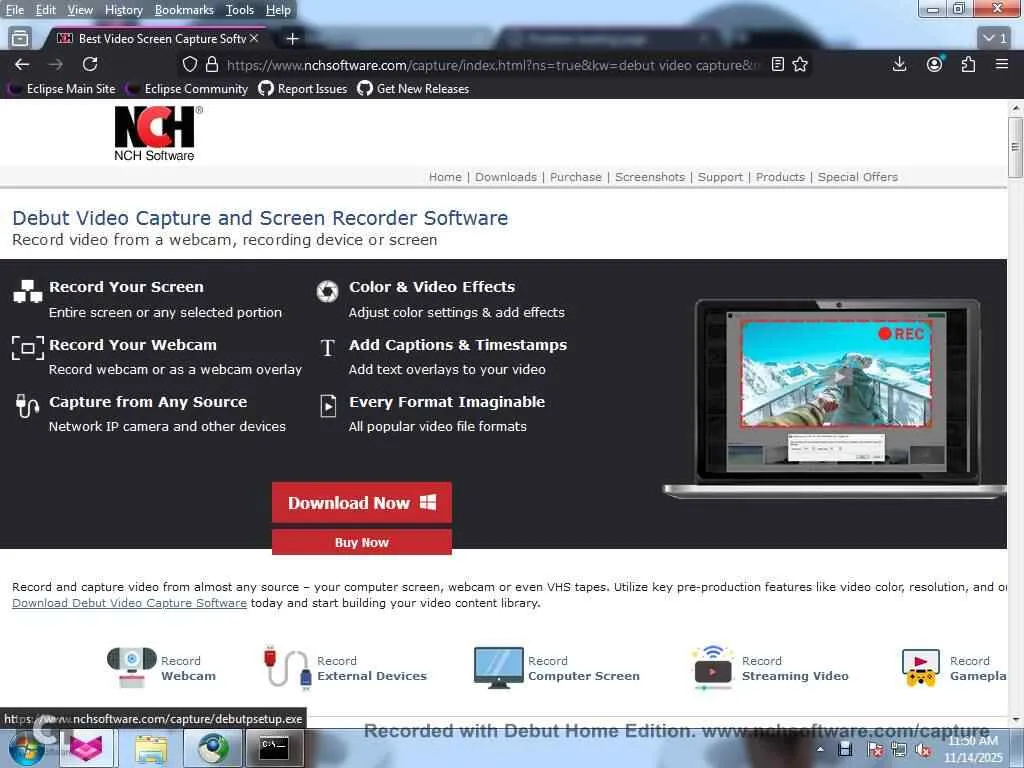Open the extensions puzzle icon
The width and height of the screenshot is (1024, 768).
tap(968, 64)
